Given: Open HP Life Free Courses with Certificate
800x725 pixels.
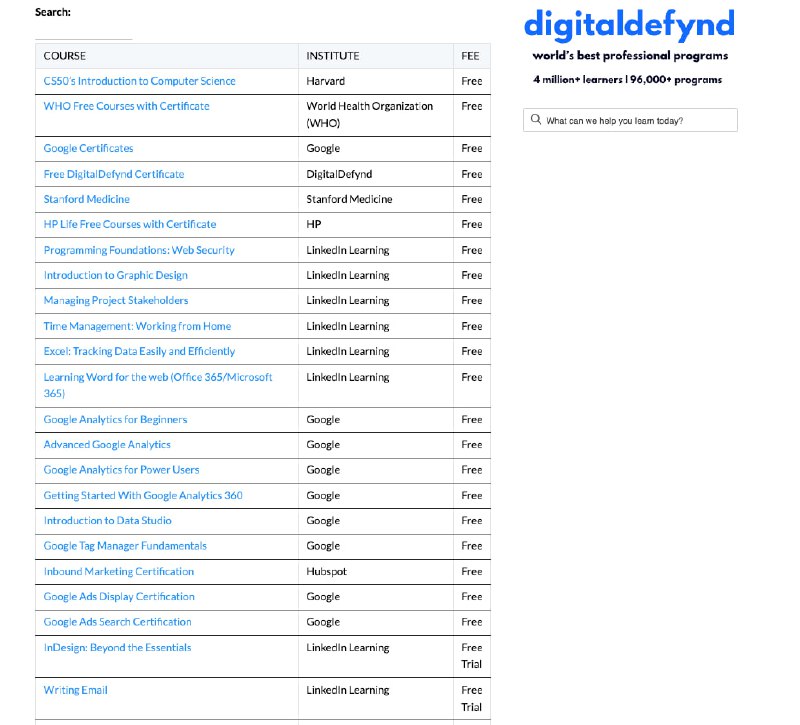Looking at the screenshot, I should (x=129, y=224).
